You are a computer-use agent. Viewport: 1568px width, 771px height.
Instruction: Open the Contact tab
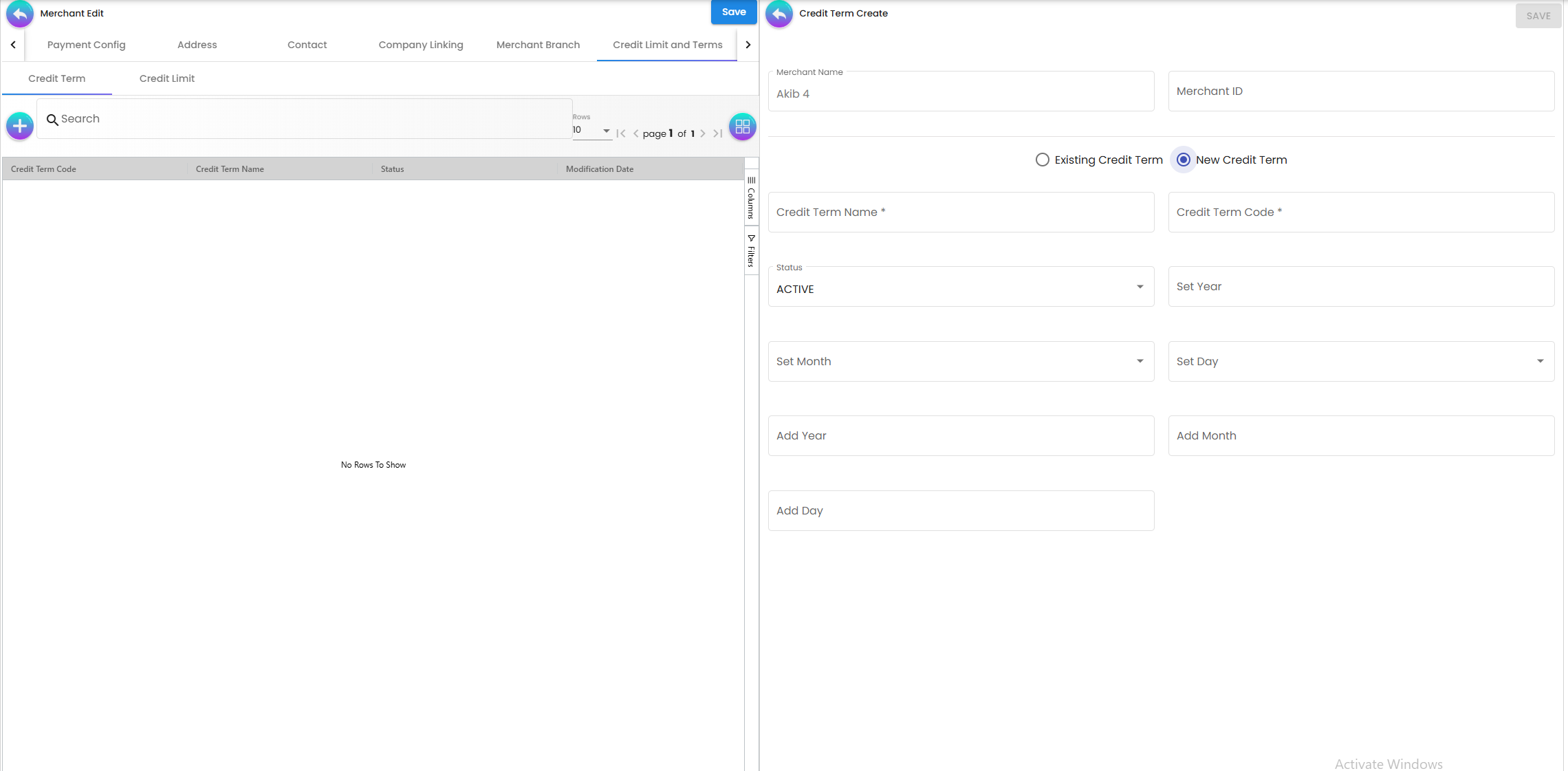click(x=307, y=45)
